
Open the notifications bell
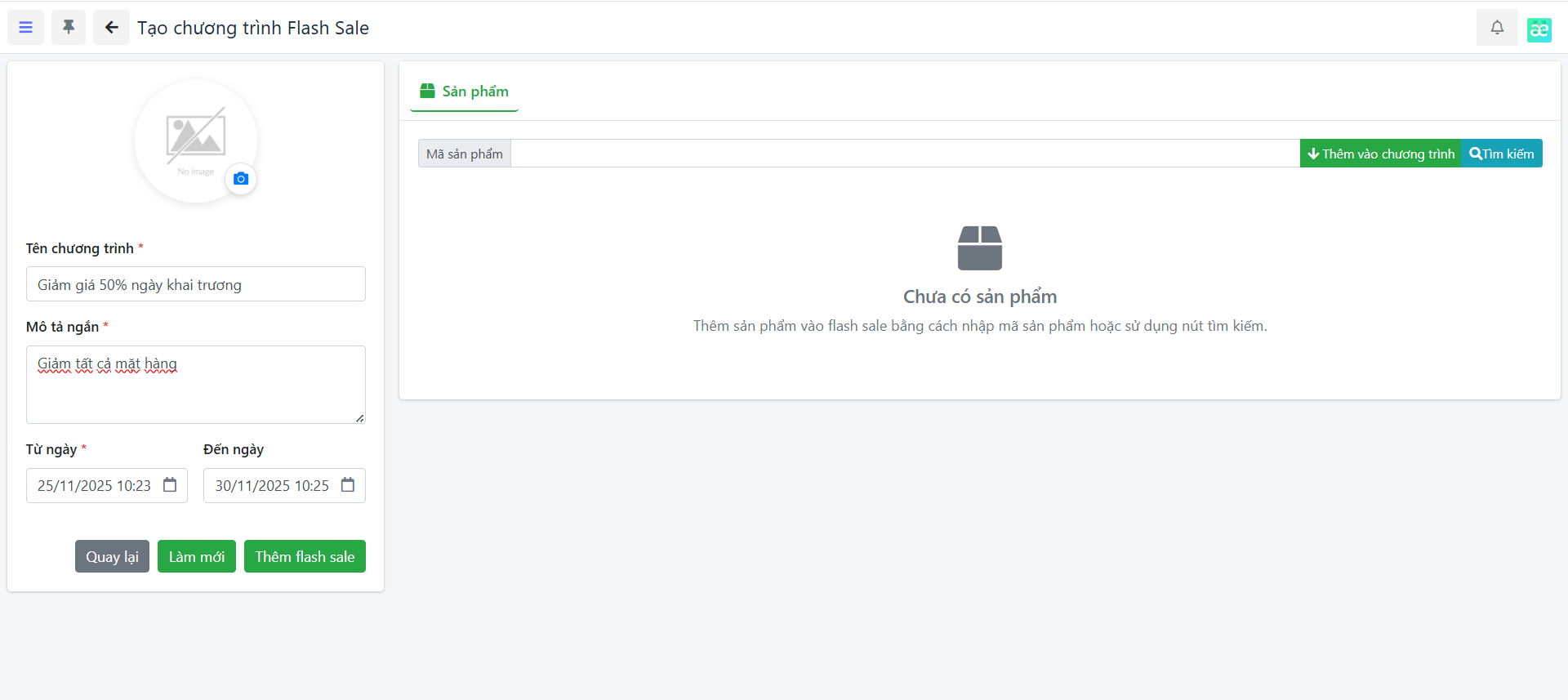1497,28
